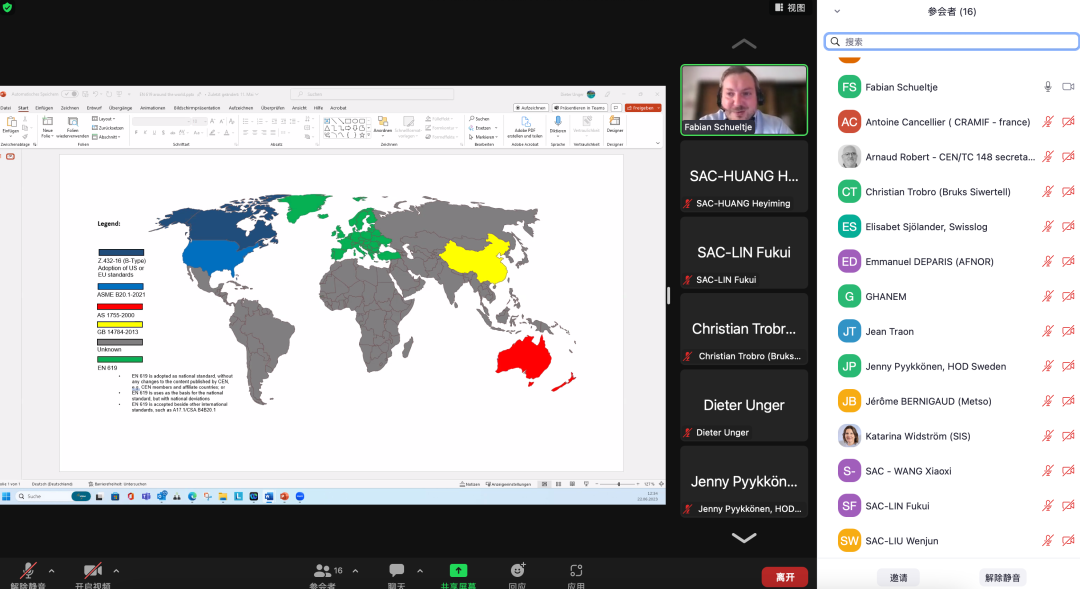Turn on camera with the start video button
Image resolution: width=1080 pixels, height=589 pixels.
click(x=93, y=571)
